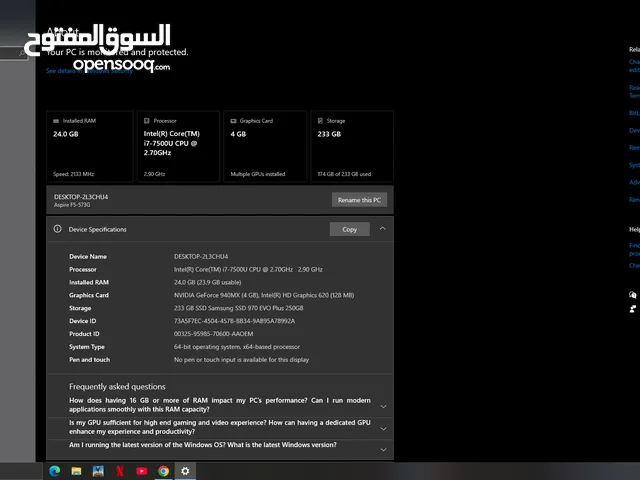
Task: Select the 24.0 GB value on RAM card
Action: point(66,134)
